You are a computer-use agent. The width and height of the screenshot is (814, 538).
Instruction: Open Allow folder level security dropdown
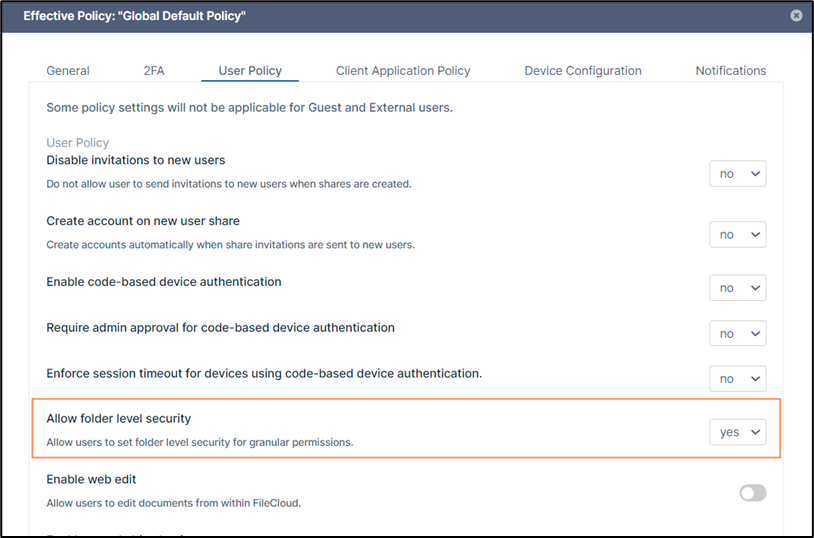[738, 432]
